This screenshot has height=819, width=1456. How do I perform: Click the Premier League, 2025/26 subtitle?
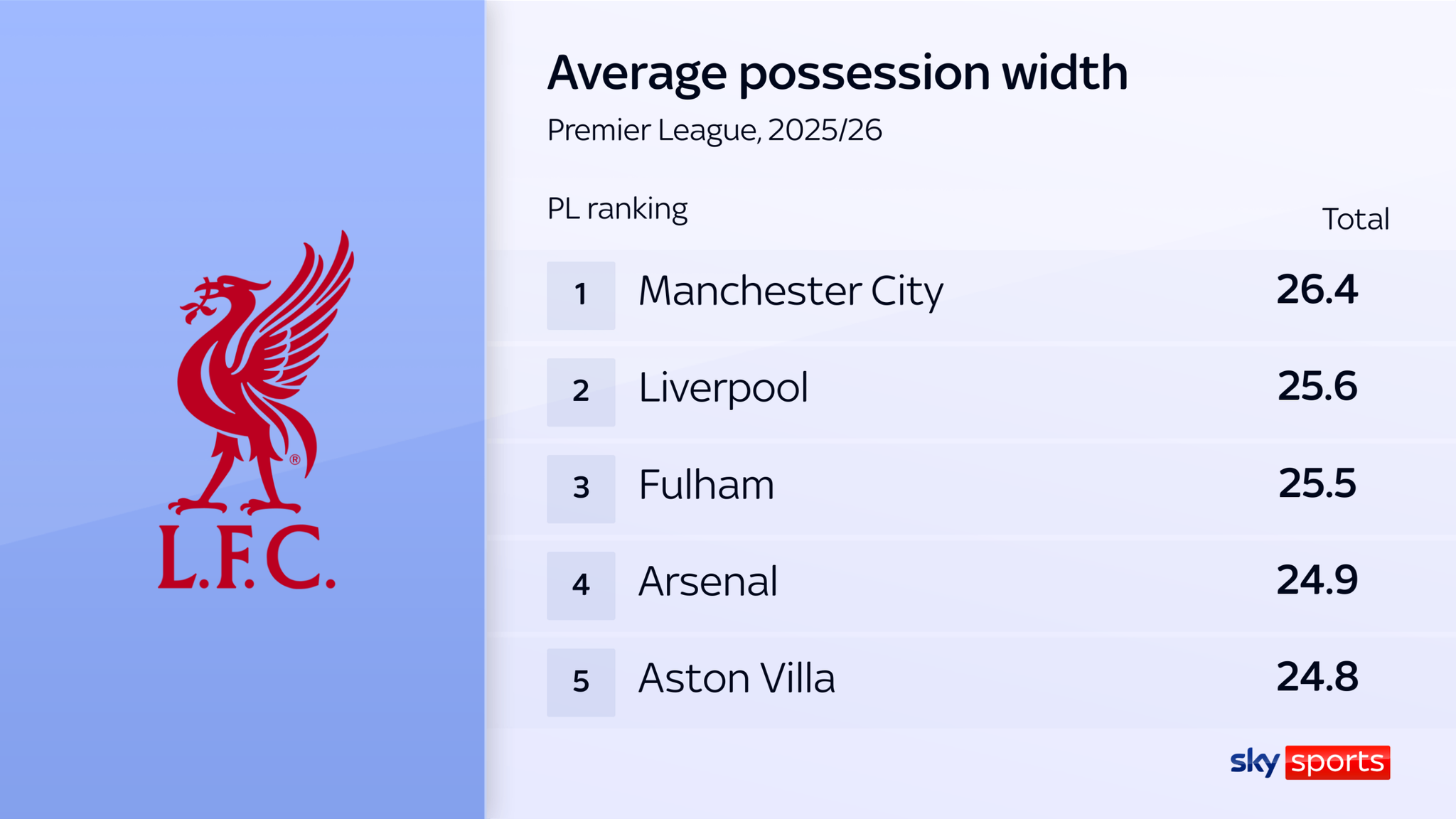(x=714, y=130)
